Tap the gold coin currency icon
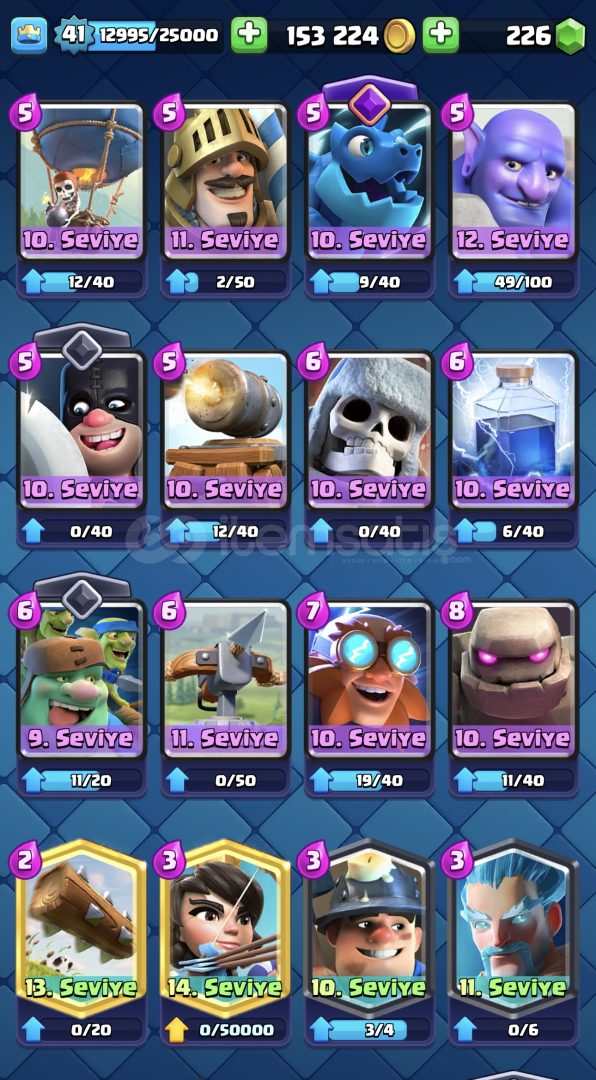The image size is (596, 1080). (x=399, y=36)
